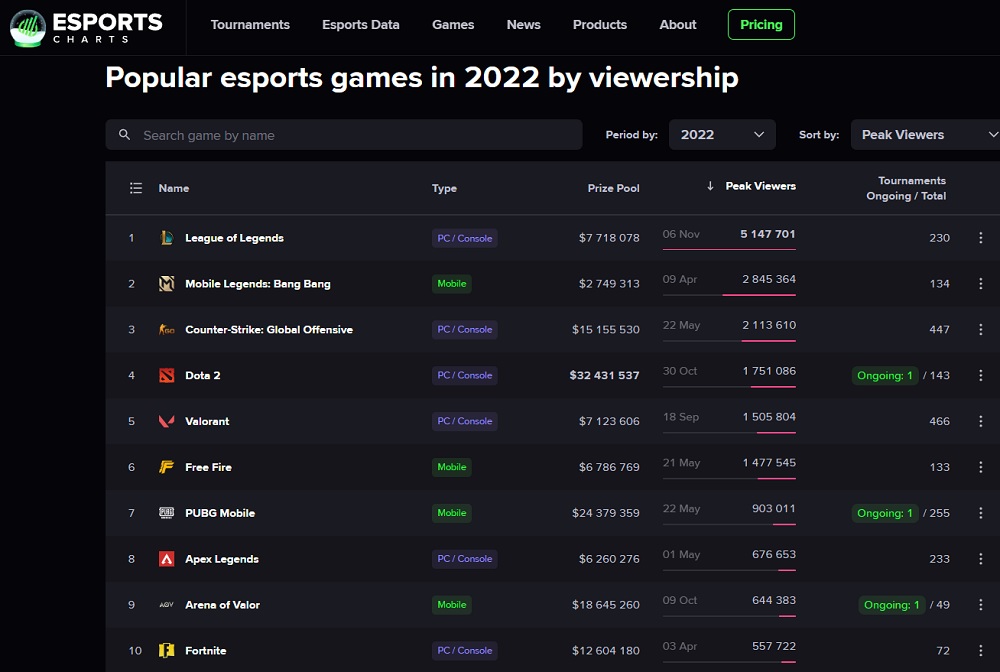Open the About menu

pos(678,25)
